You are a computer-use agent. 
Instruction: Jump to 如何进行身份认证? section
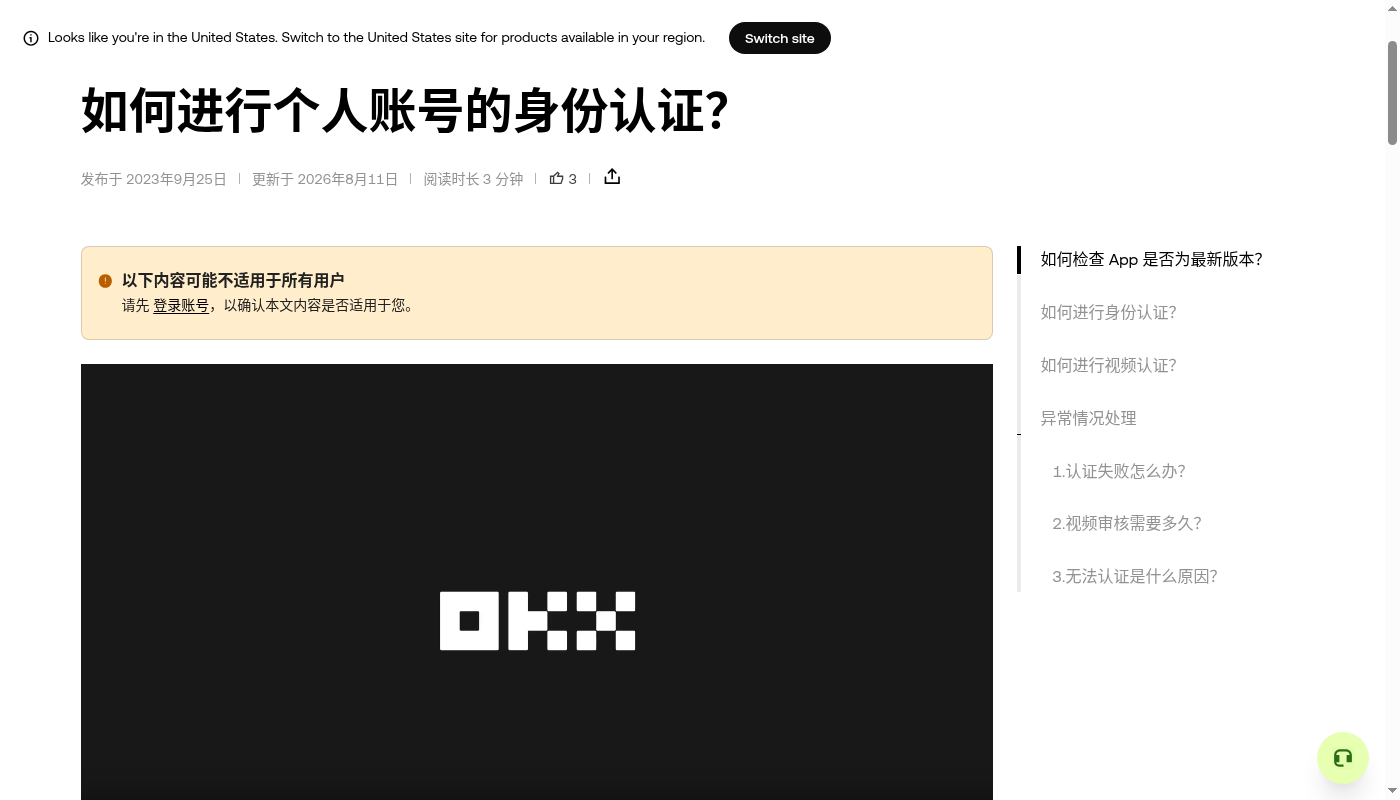pos(1108,312)
